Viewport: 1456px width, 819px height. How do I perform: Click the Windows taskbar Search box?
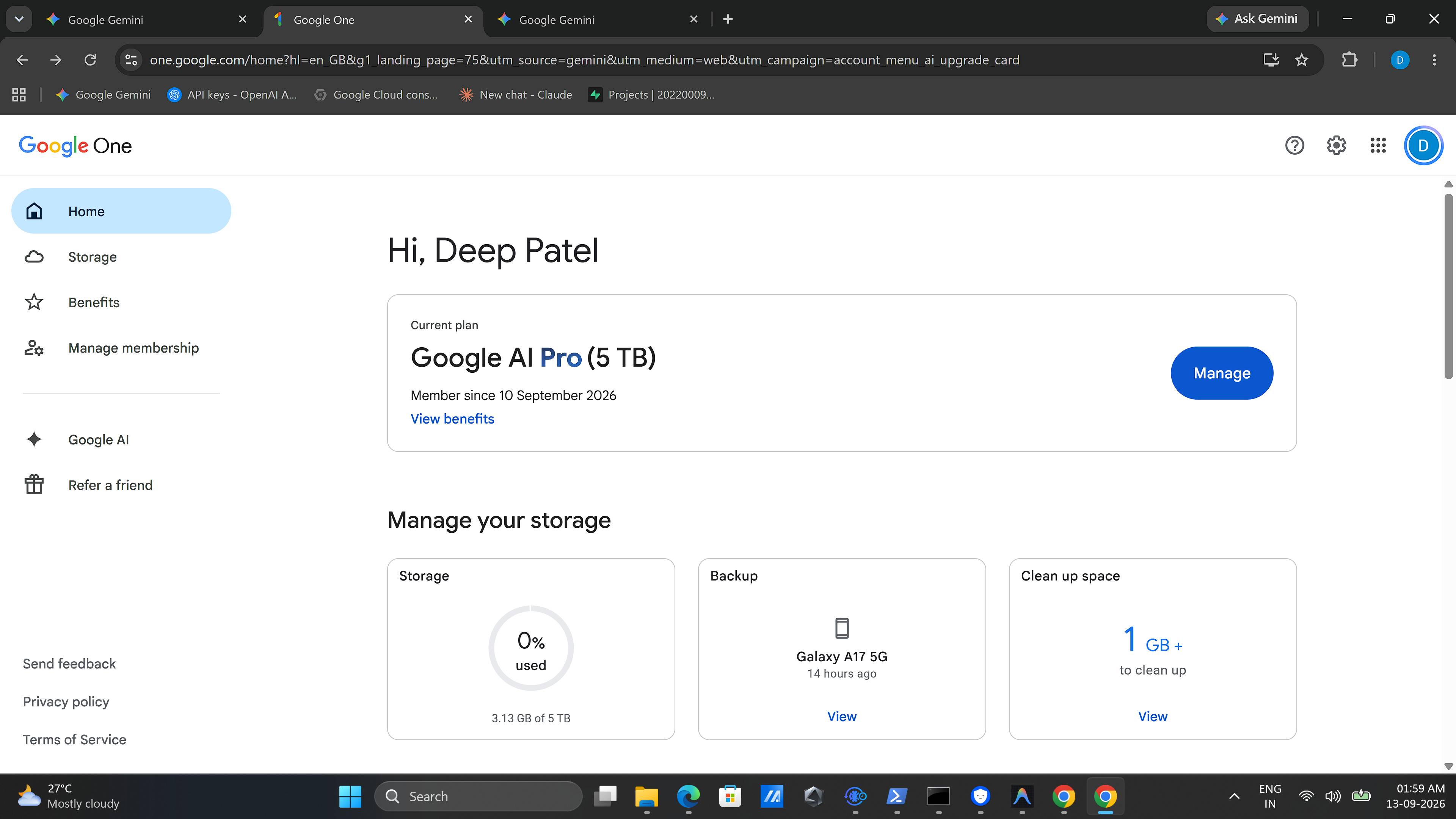[x=478, y=796]
